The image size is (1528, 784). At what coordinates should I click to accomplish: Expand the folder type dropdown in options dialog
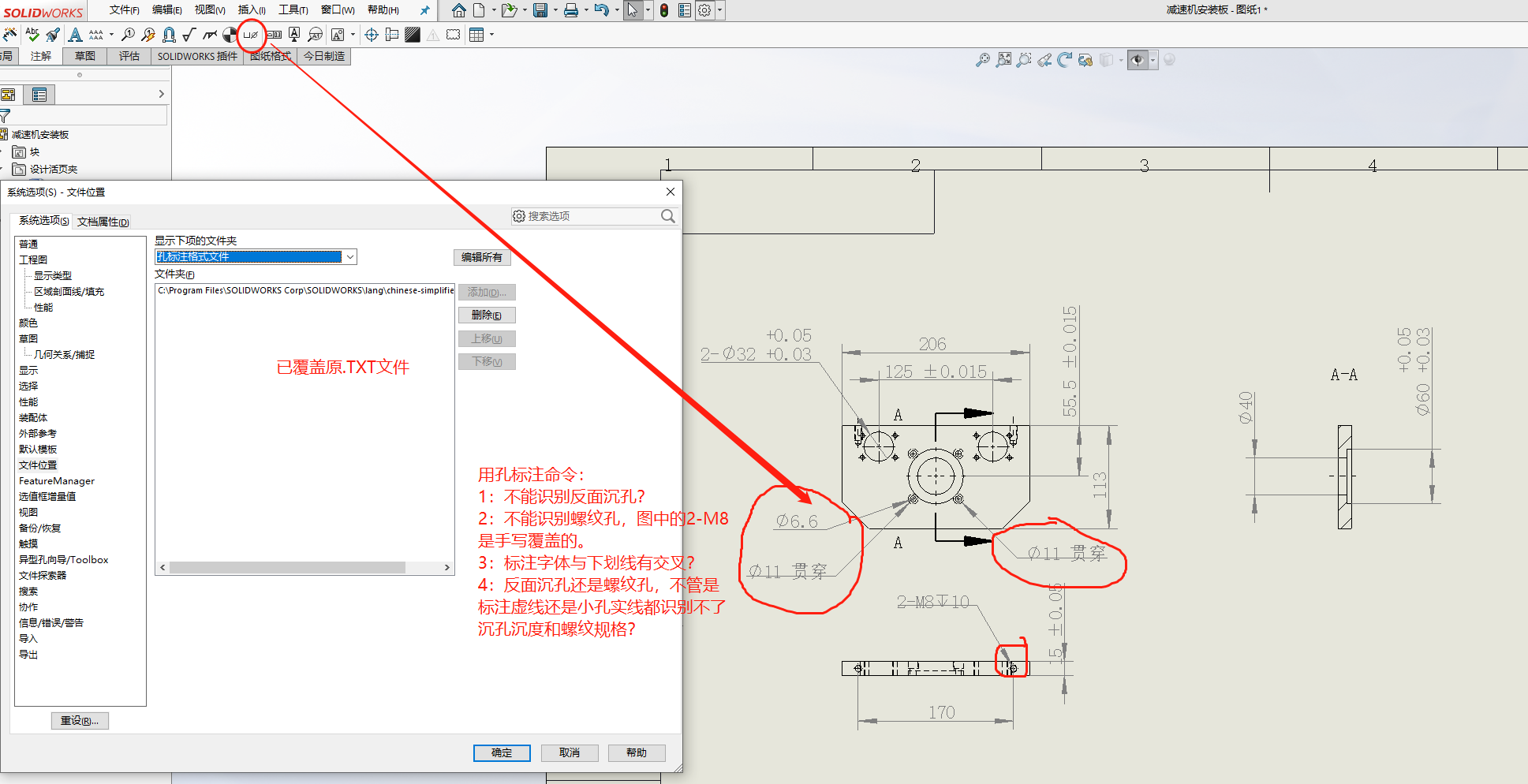coord(349,257)
